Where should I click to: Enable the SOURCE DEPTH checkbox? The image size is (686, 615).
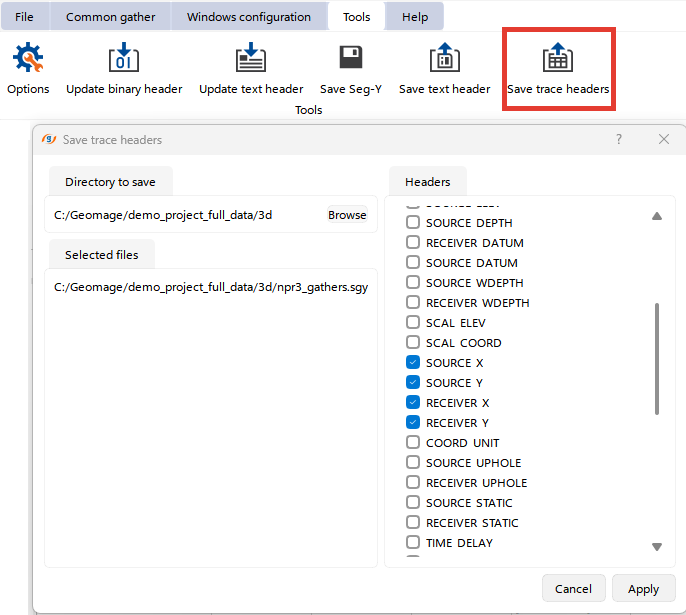click(x=413, y=222)
